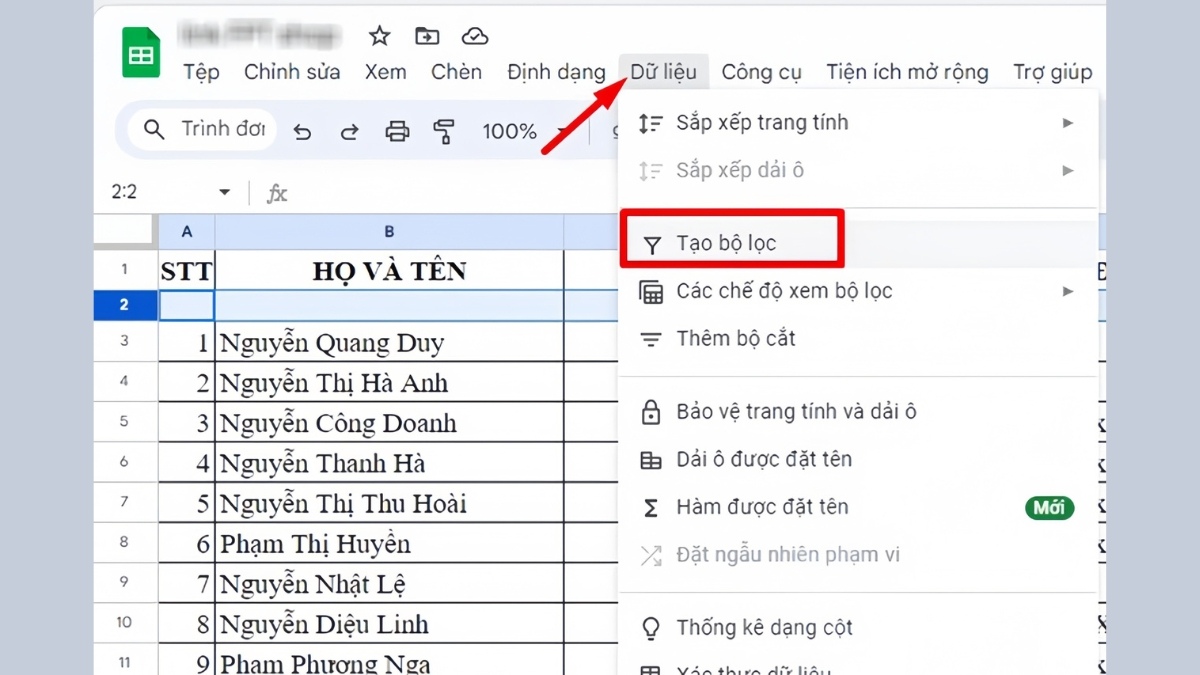Open the name box dropdown arrow
Image resolution: width=1200 pixels, height=675 pixels.
[224, 193]
